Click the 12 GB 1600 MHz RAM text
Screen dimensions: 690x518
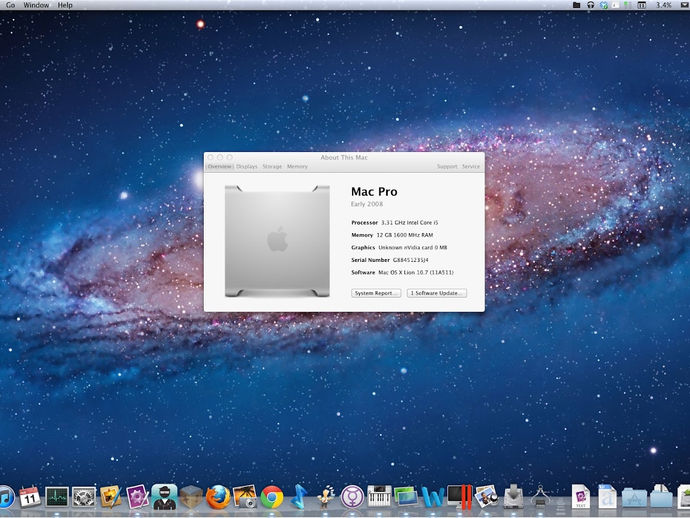point(404,235)
